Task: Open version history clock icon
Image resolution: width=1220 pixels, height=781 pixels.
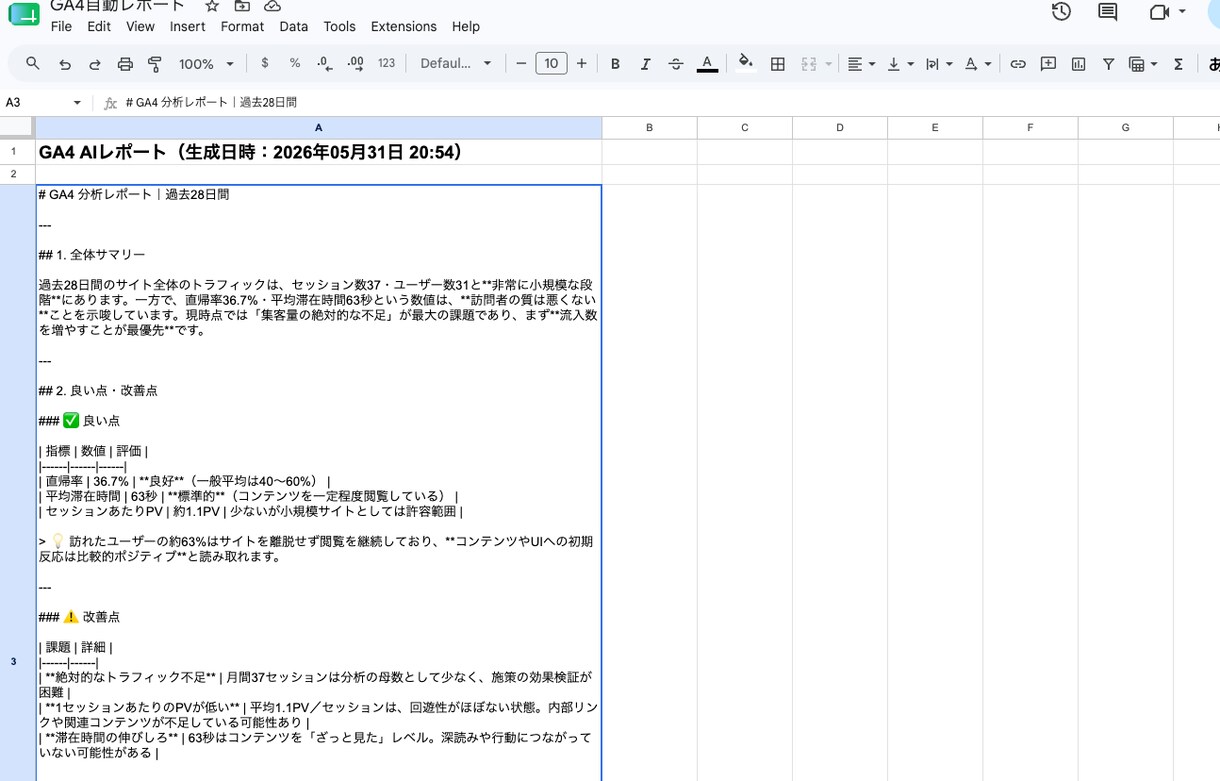Action: coord(1061,12)
